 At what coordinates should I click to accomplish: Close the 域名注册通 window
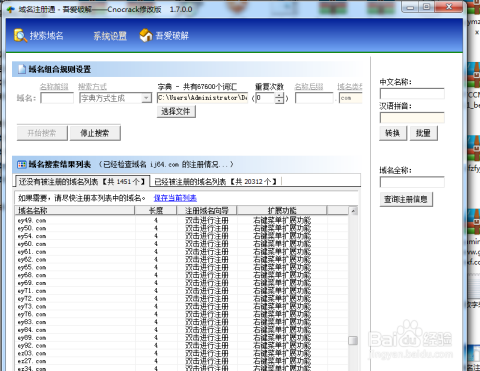point(449,7)
